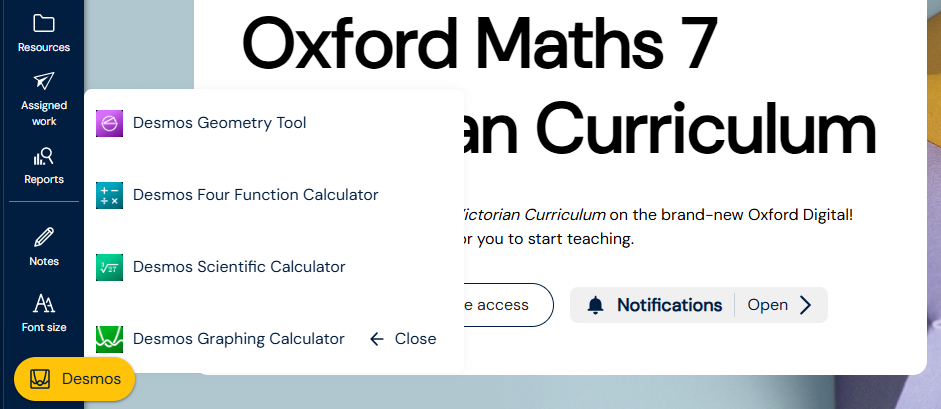
Task: Open the Reports chart icon
Action: coord(44,157)
